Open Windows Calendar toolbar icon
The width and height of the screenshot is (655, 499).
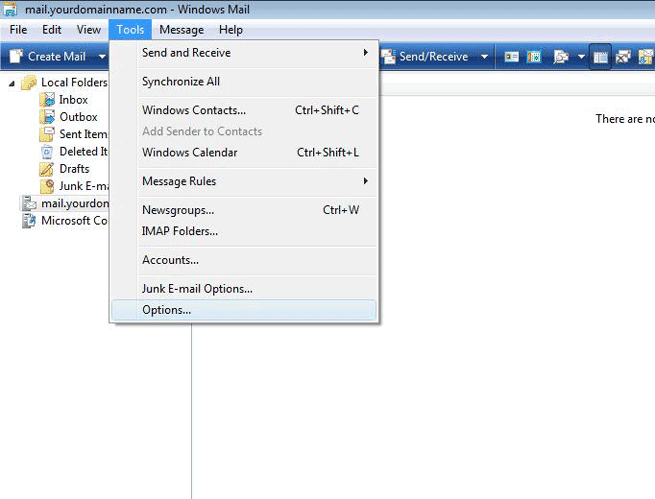[534, 56]
